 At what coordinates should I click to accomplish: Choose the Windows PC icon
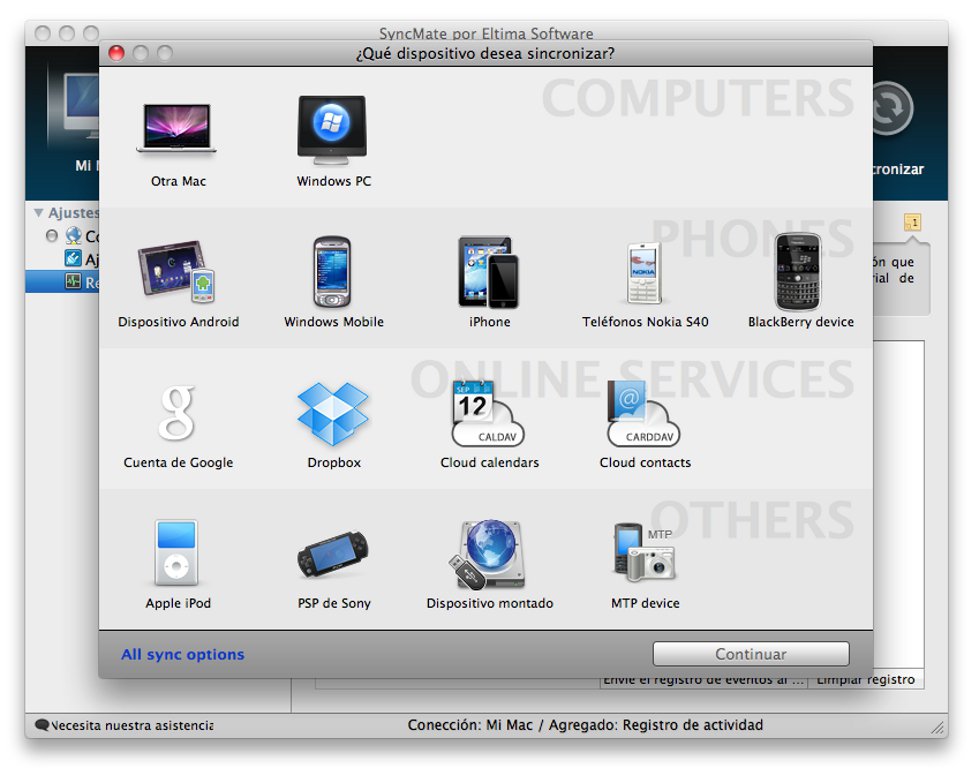332,129
